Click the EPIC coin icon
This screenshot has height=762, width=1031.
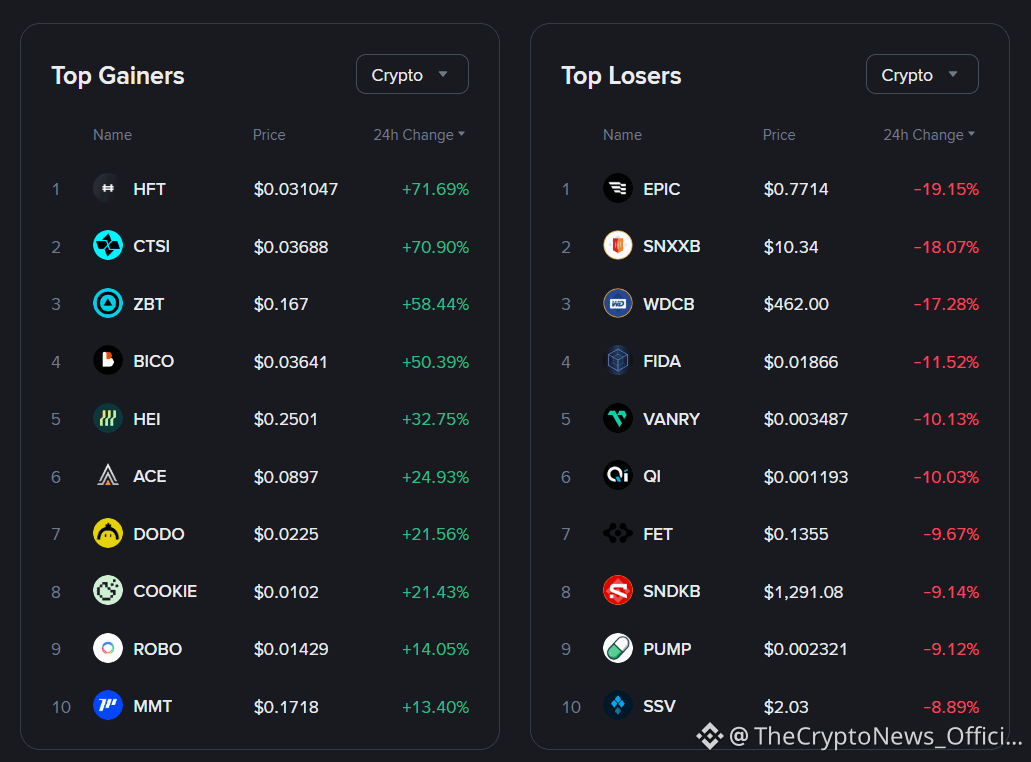[x=617, y=189]
